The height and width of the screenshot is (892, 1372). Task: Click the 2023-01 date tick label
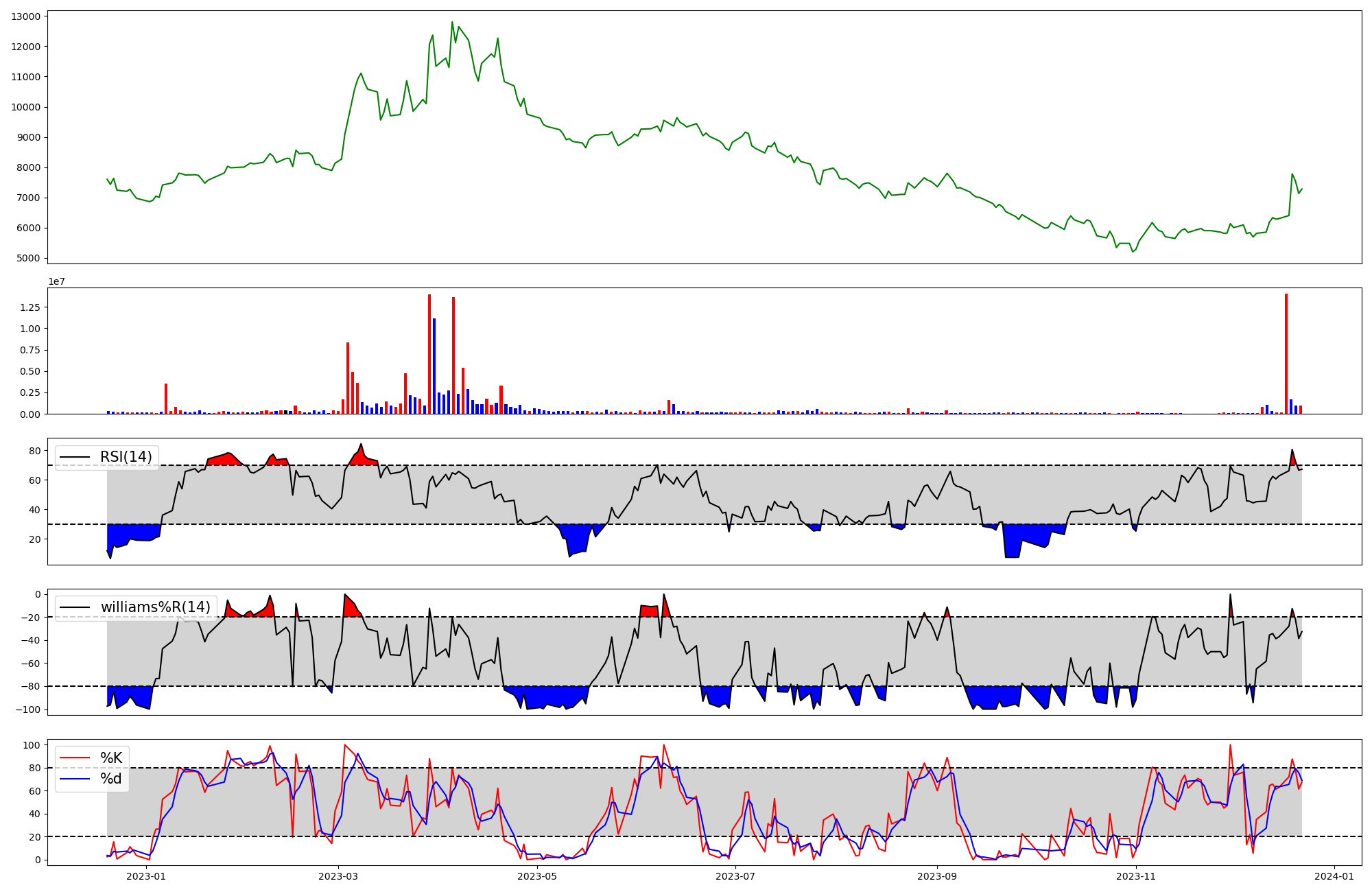tap(146, 876)
